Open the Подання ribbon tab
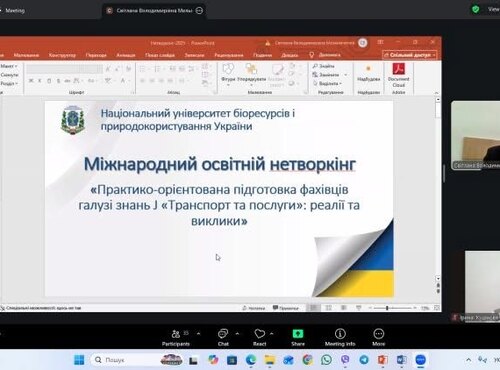 point(262,55)
